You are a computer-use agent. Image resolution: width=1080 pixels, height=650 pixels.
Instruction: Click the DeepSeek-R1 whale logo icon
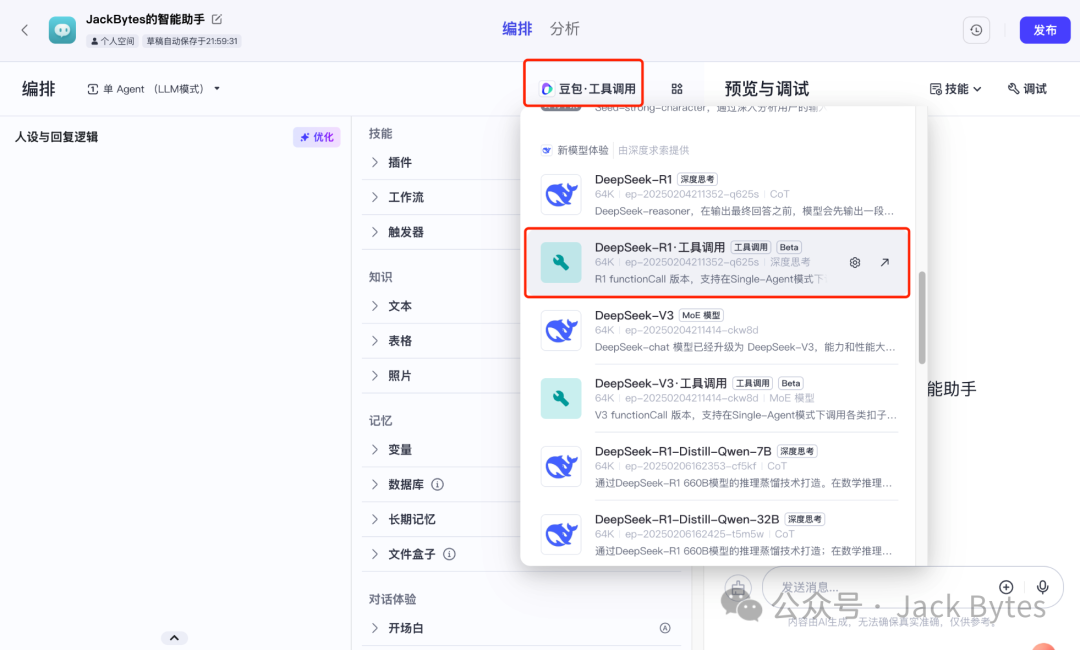pyautogui.click(x=561, y=195)
